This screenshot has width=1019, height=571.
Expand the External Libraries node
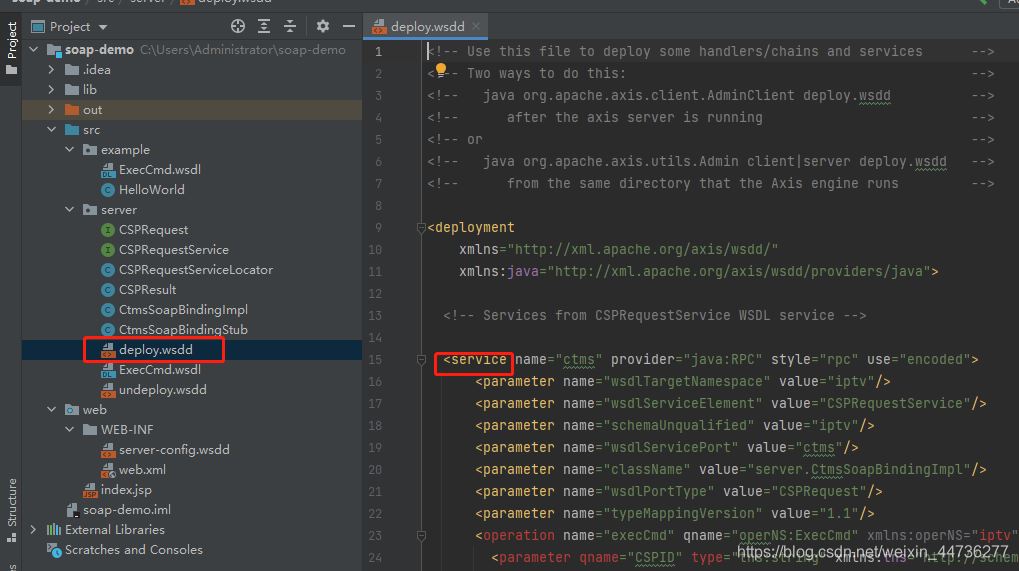(34, 530)
